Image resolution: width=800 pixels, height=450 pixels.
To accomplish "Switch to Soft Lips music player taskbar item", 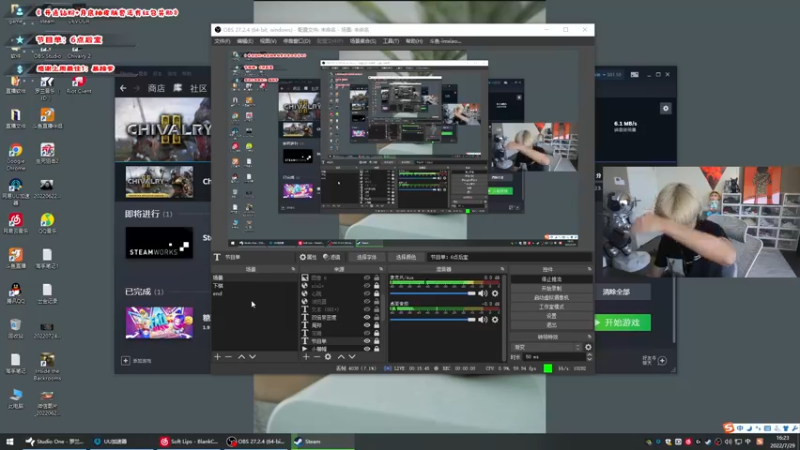I will coord(189,441).
